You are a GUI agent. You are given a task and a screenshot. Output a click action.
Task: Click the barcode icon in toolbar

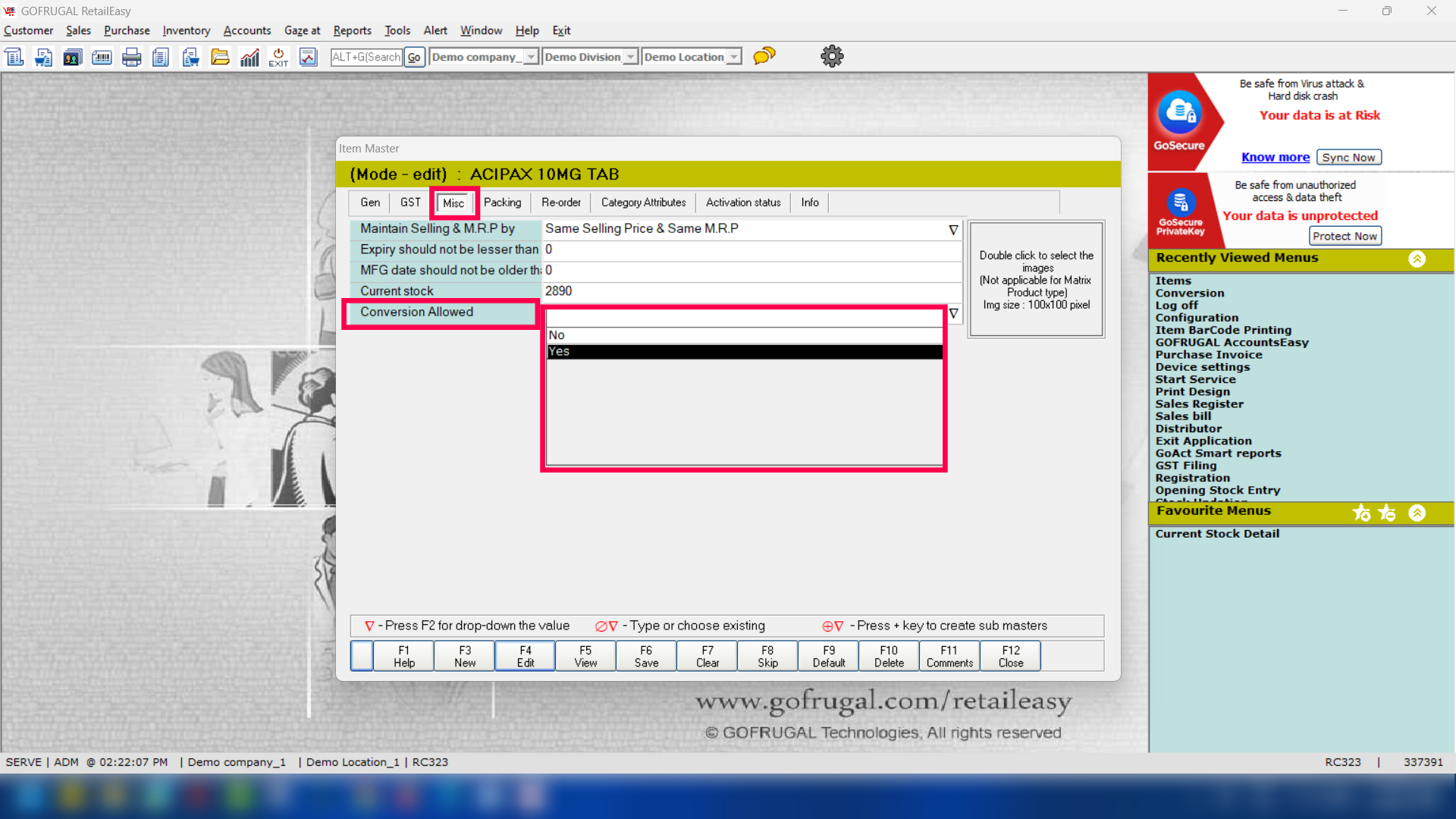[x=102, y=57]
